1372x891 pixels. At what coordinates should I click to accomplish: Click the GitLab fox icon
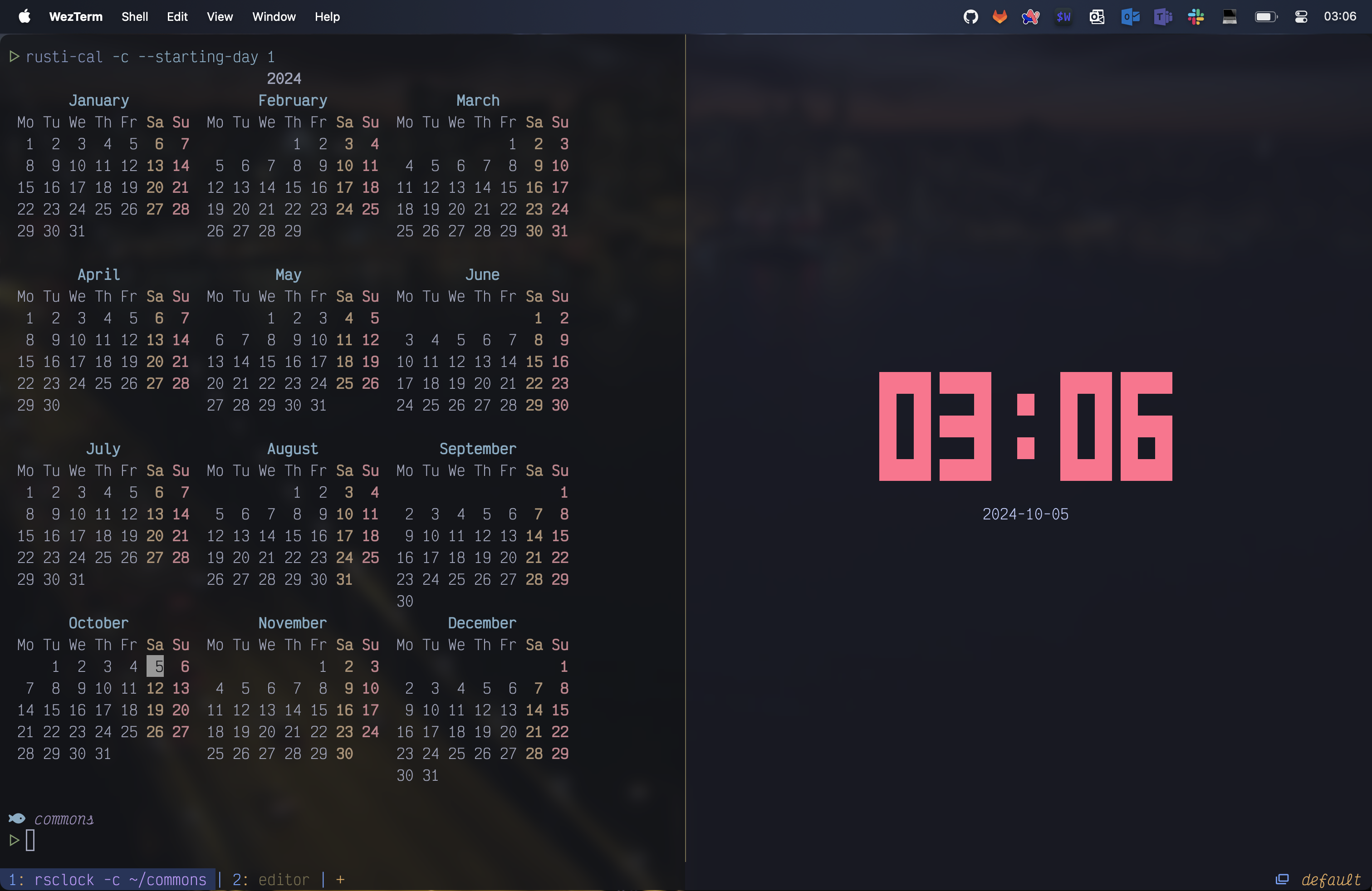tap(1000, 17)
